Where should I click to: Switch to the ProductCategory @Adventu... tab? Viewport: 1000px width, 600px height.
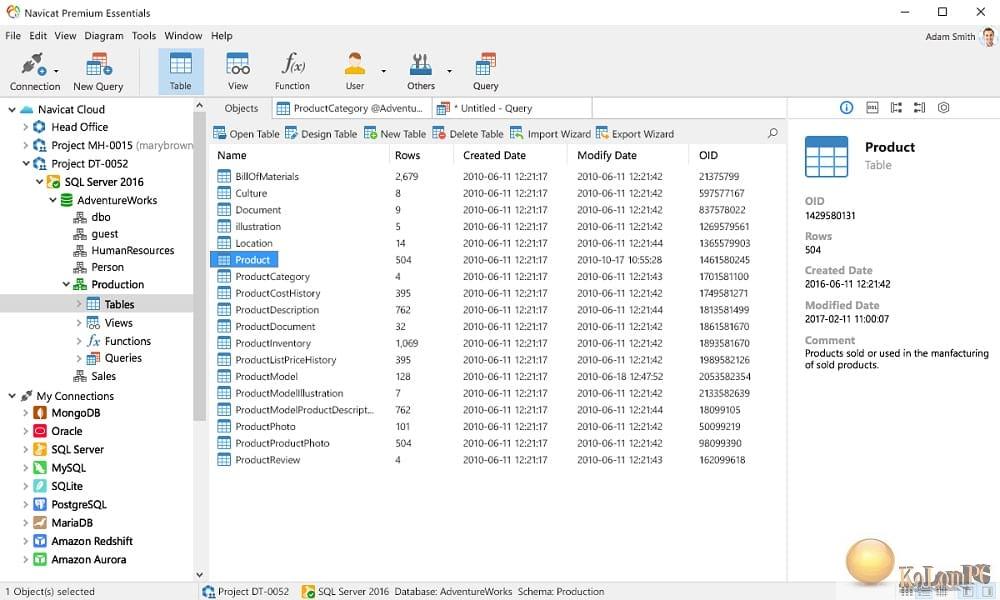tap(352, 108)
